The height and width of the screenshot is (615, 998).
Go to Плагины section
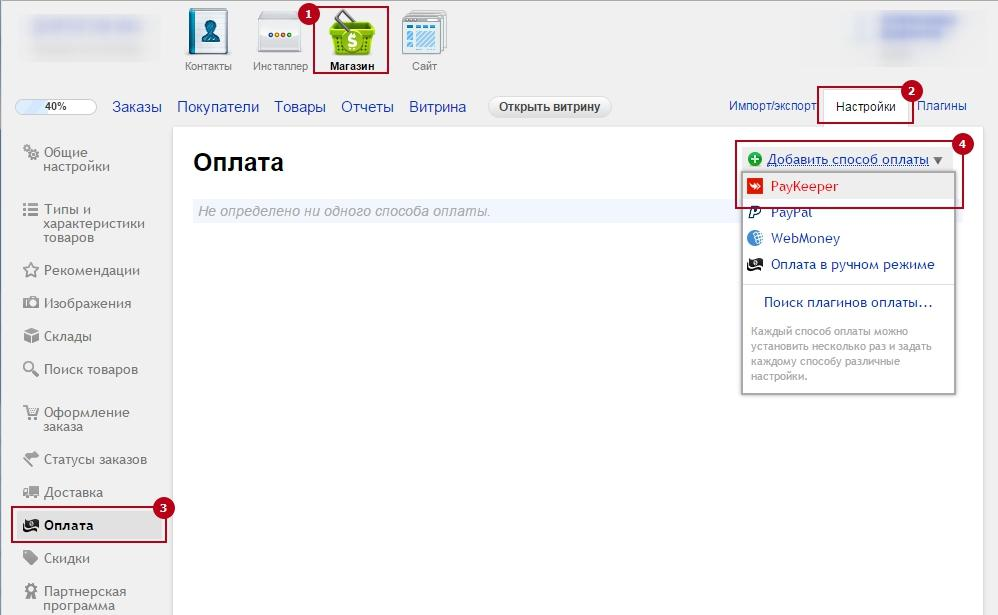941,106
